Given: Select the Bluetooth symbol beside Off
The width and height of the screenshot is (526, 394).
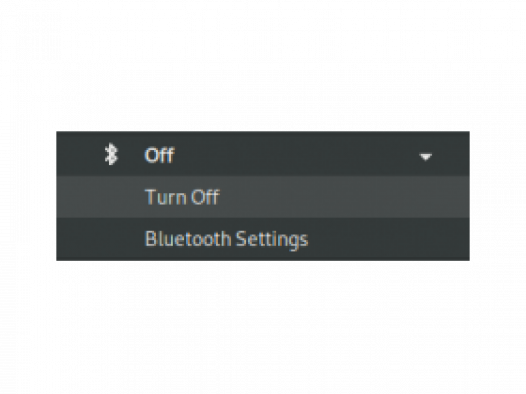Looking at the screenshot, I should click(x=111, y=154).
